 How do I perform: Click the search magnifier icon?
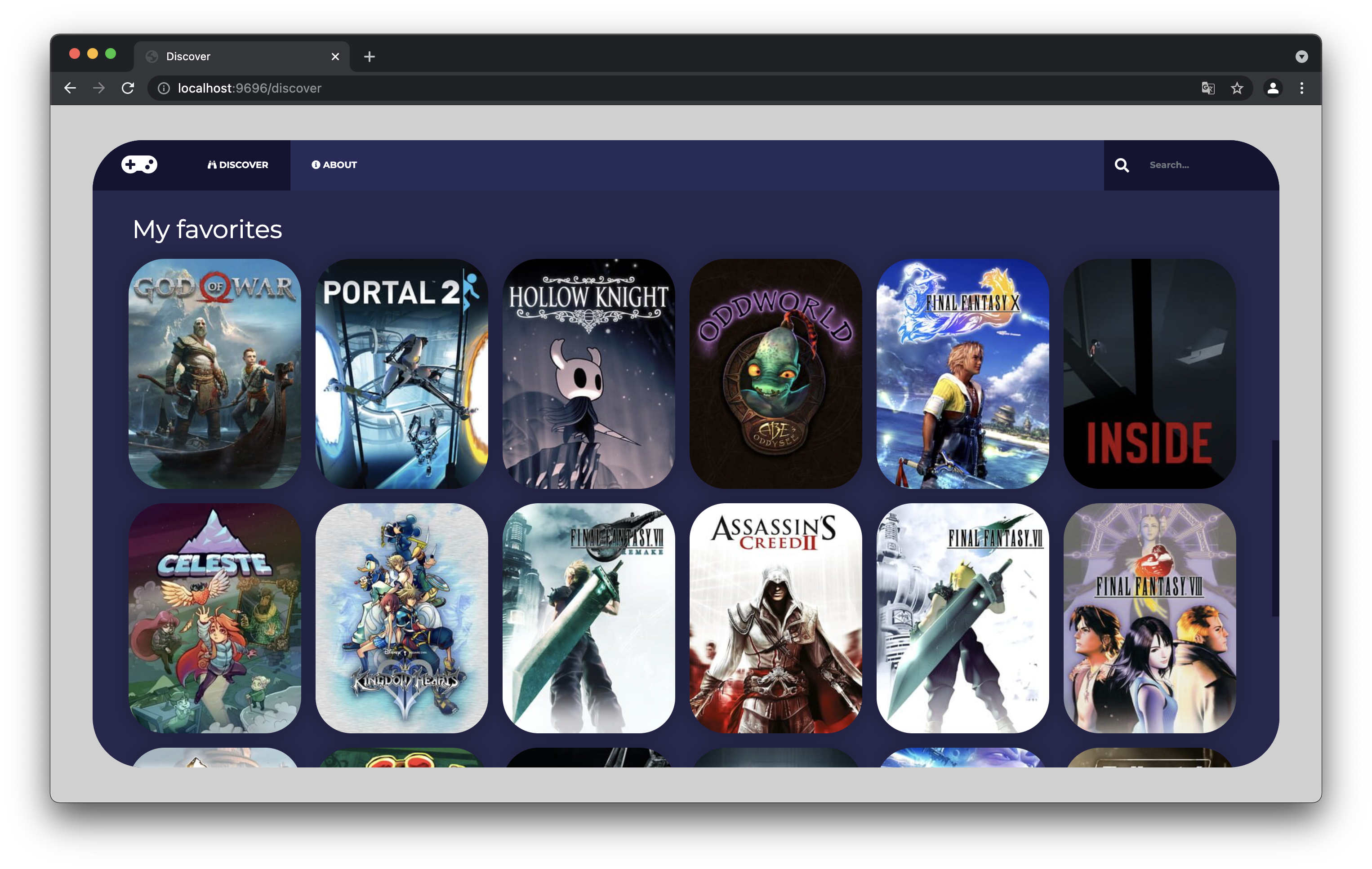[1121, 165]
